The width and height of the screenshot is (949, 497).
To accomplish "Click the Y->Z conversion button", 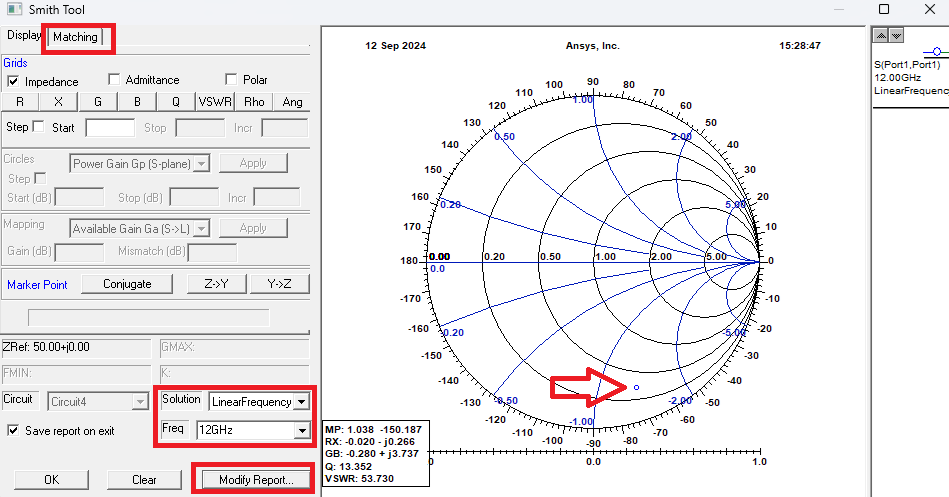I will tap(279, 284).
